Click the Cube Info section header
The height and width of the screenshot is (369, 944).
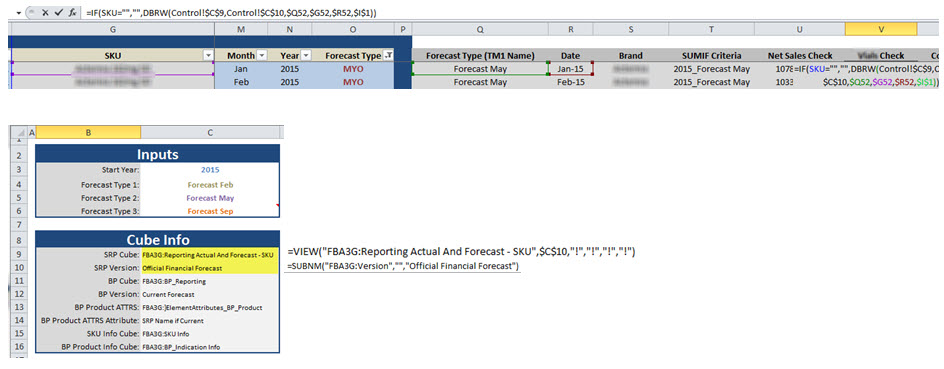tap(158, 239)
